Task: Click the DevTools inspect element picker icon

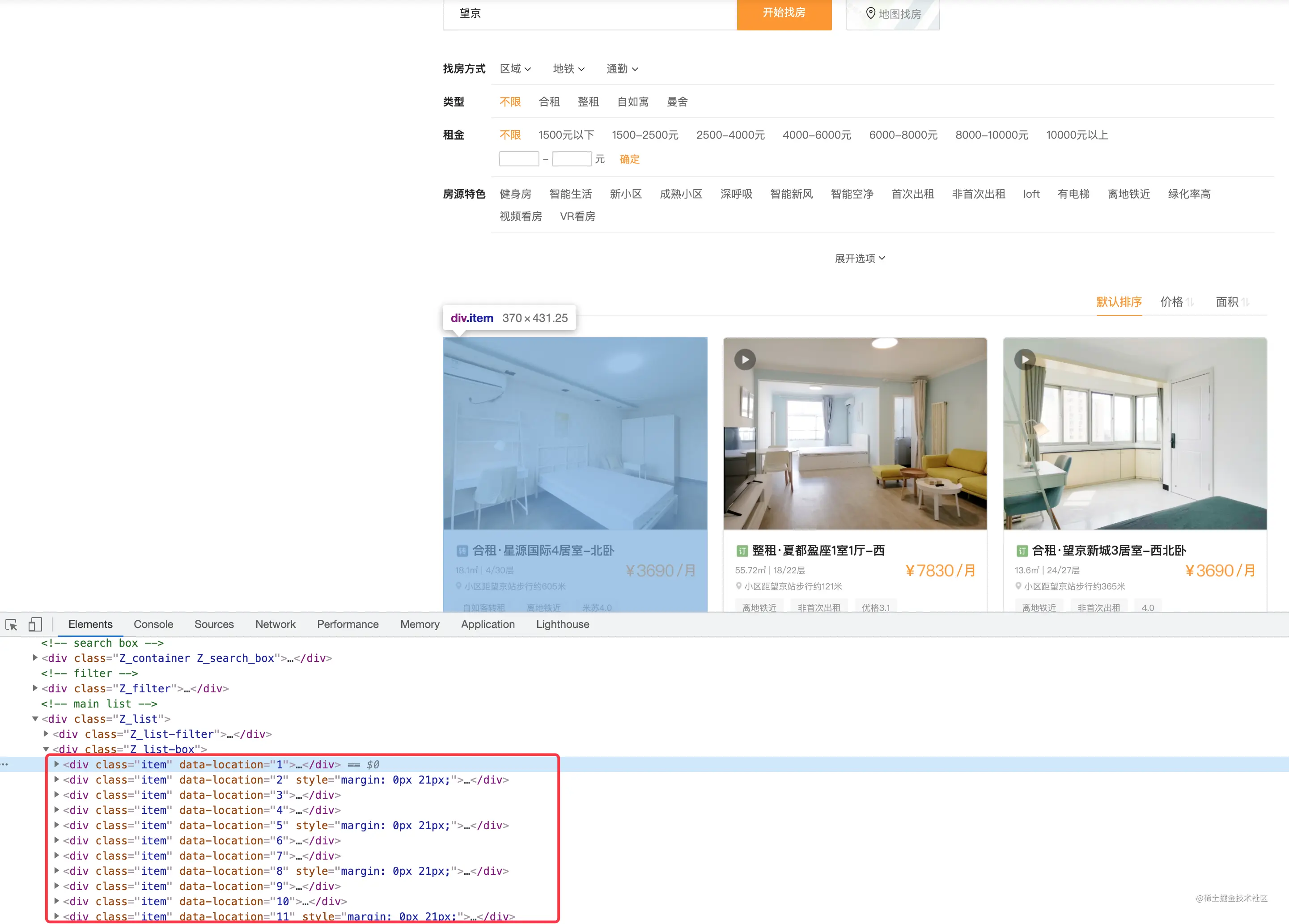Action: click(x=11, y=624)
